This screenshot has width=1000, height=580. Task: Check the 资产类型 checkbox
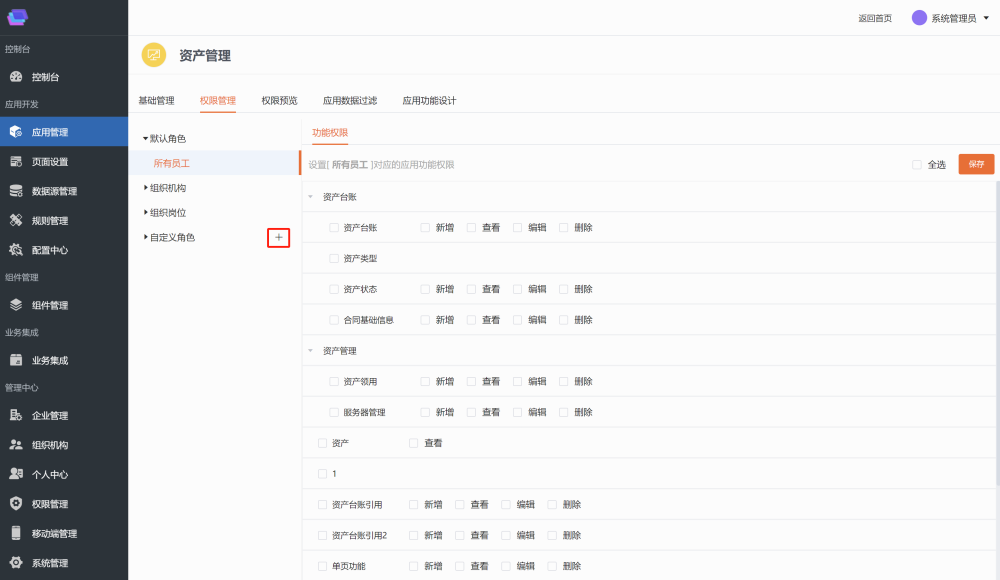334,258
